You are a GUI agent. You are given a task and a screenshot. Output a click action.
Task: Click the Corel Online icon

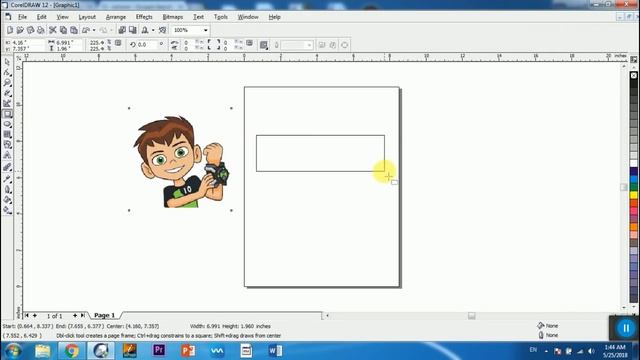[x=162, y=30]
